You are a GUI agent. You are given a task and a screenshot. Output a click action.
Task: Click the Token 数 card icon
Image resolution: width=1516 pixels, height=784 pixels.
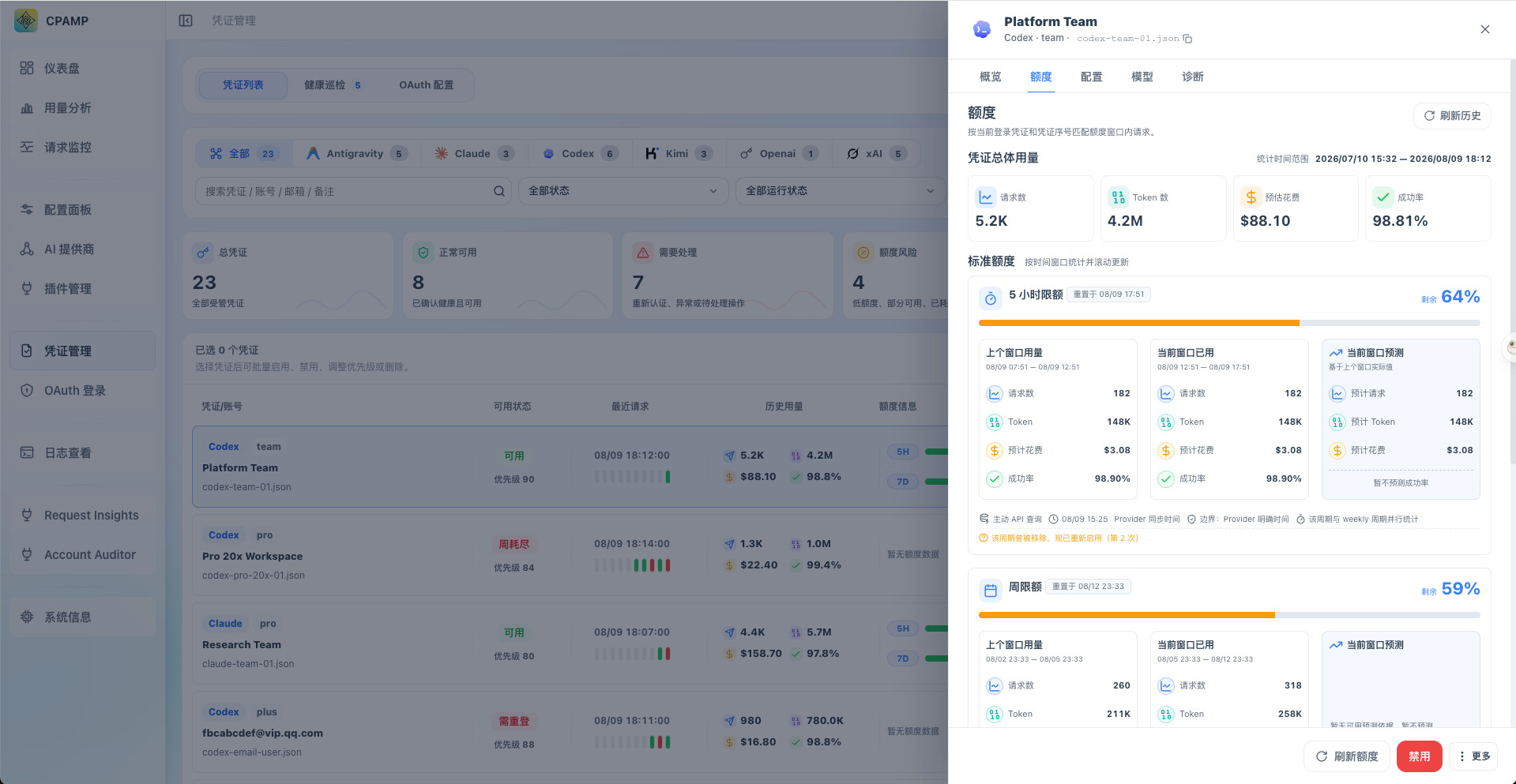1118,197
